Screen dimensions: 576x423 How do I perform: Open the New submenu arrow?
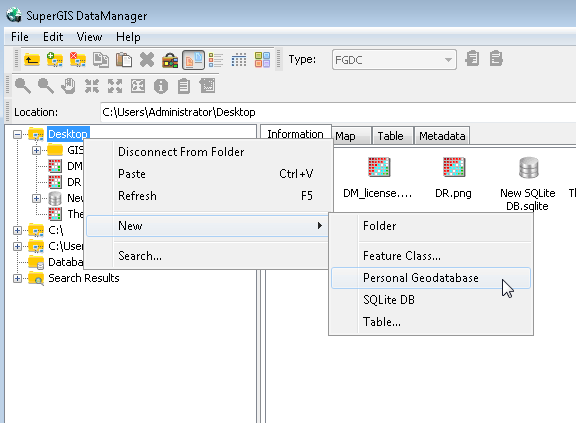point(320,225)
